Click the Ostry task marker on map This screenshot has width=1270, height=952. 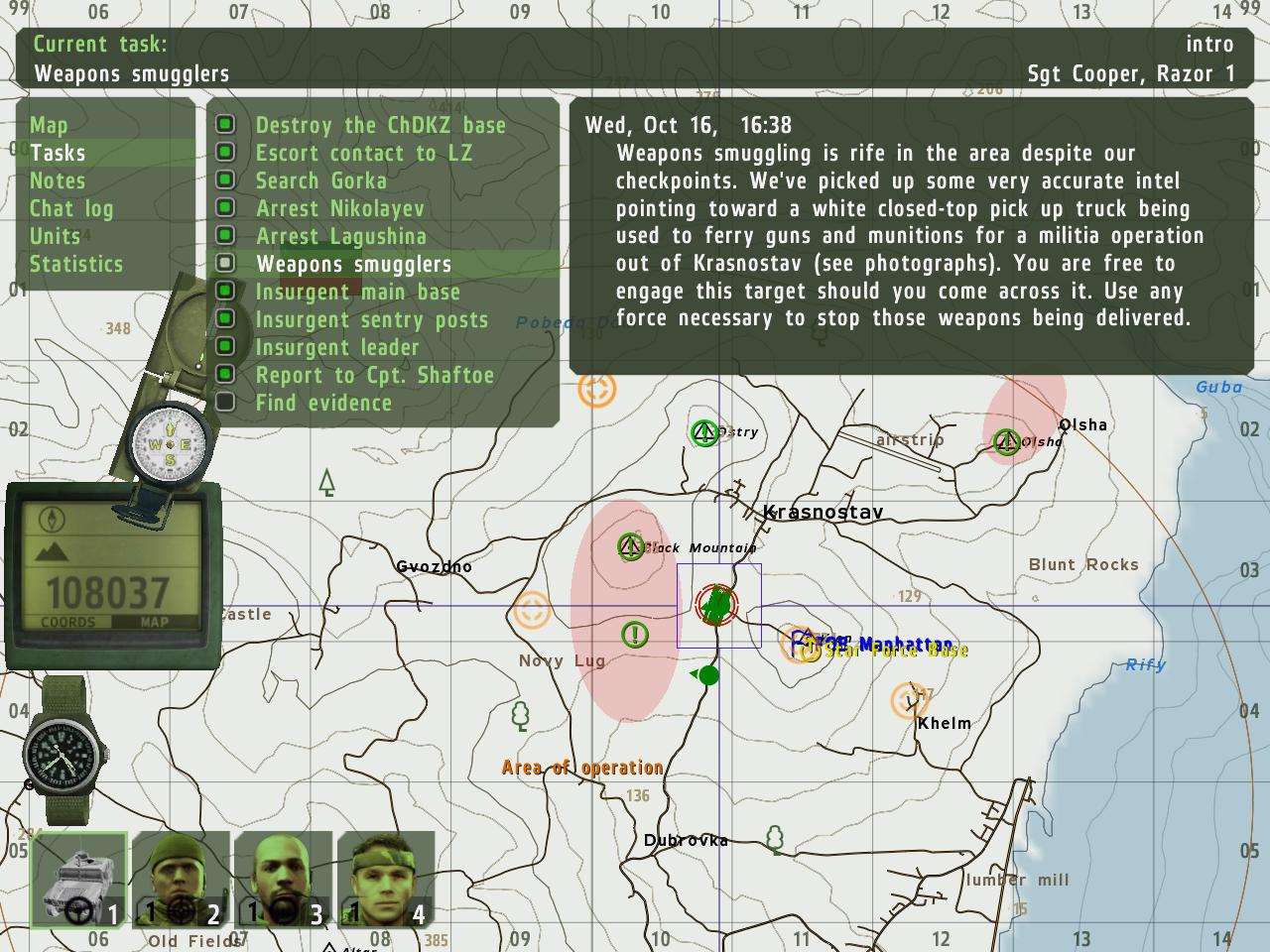(704, 433)
